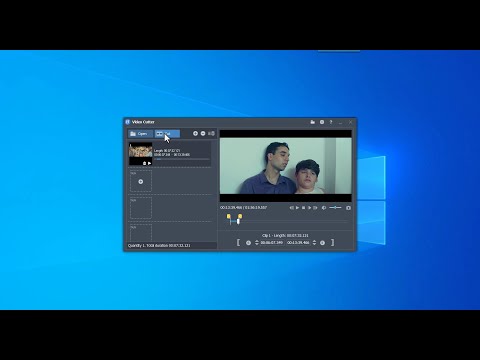This screenshot has width=480, height=360.
Task: Click the left bracket to mark the start point
Action: 238,242
